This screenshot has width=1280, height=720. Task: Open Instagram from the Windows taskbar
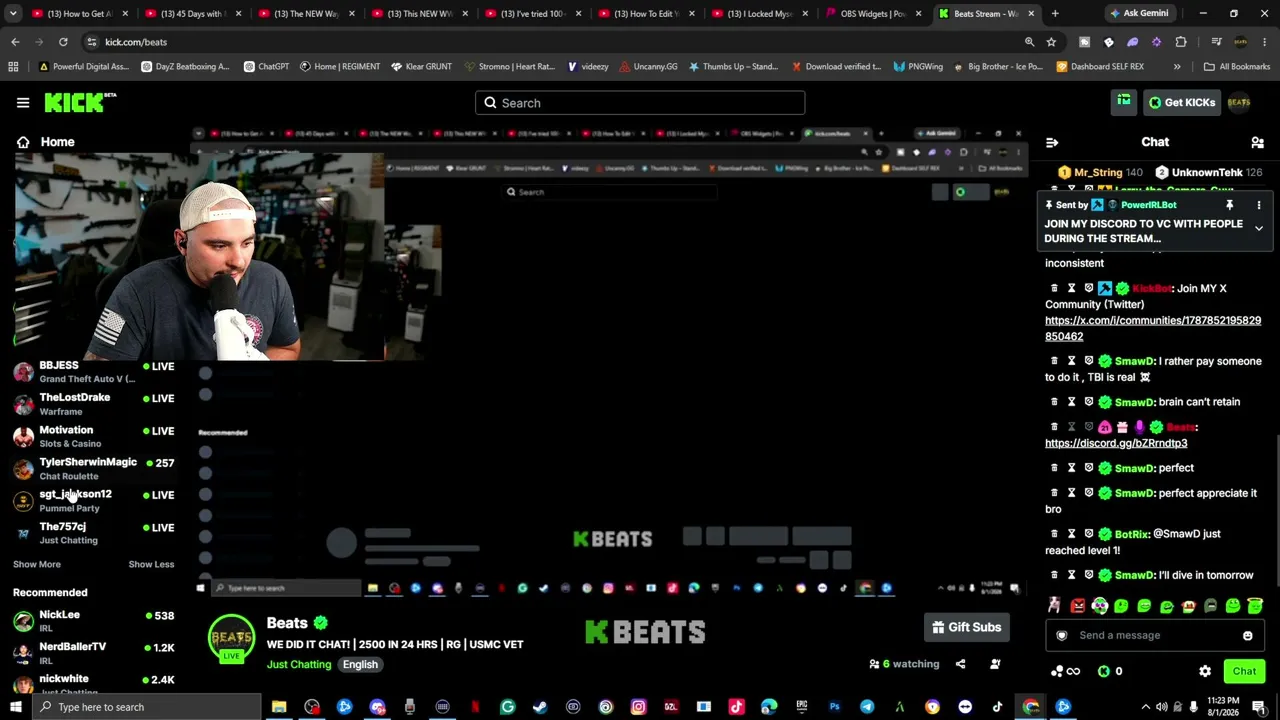tap(638, 707)
